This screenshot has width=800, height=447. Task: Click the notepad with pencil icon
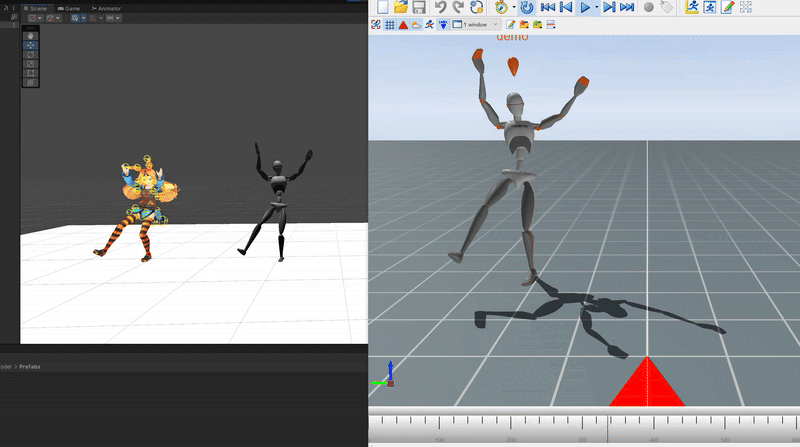click(x=728, y=7)
